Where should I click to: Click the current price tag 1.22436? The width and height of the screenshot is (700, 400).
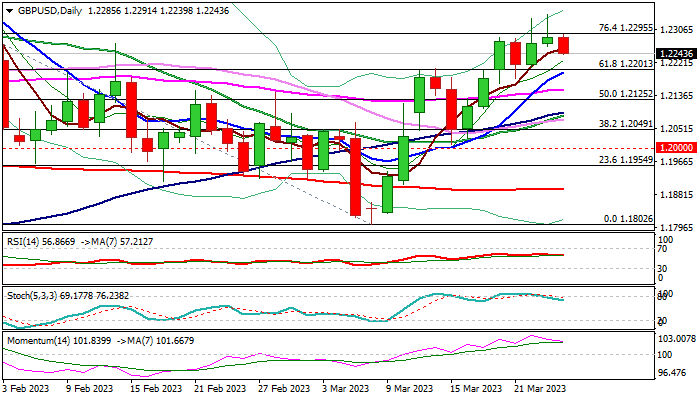pos(677,54)
